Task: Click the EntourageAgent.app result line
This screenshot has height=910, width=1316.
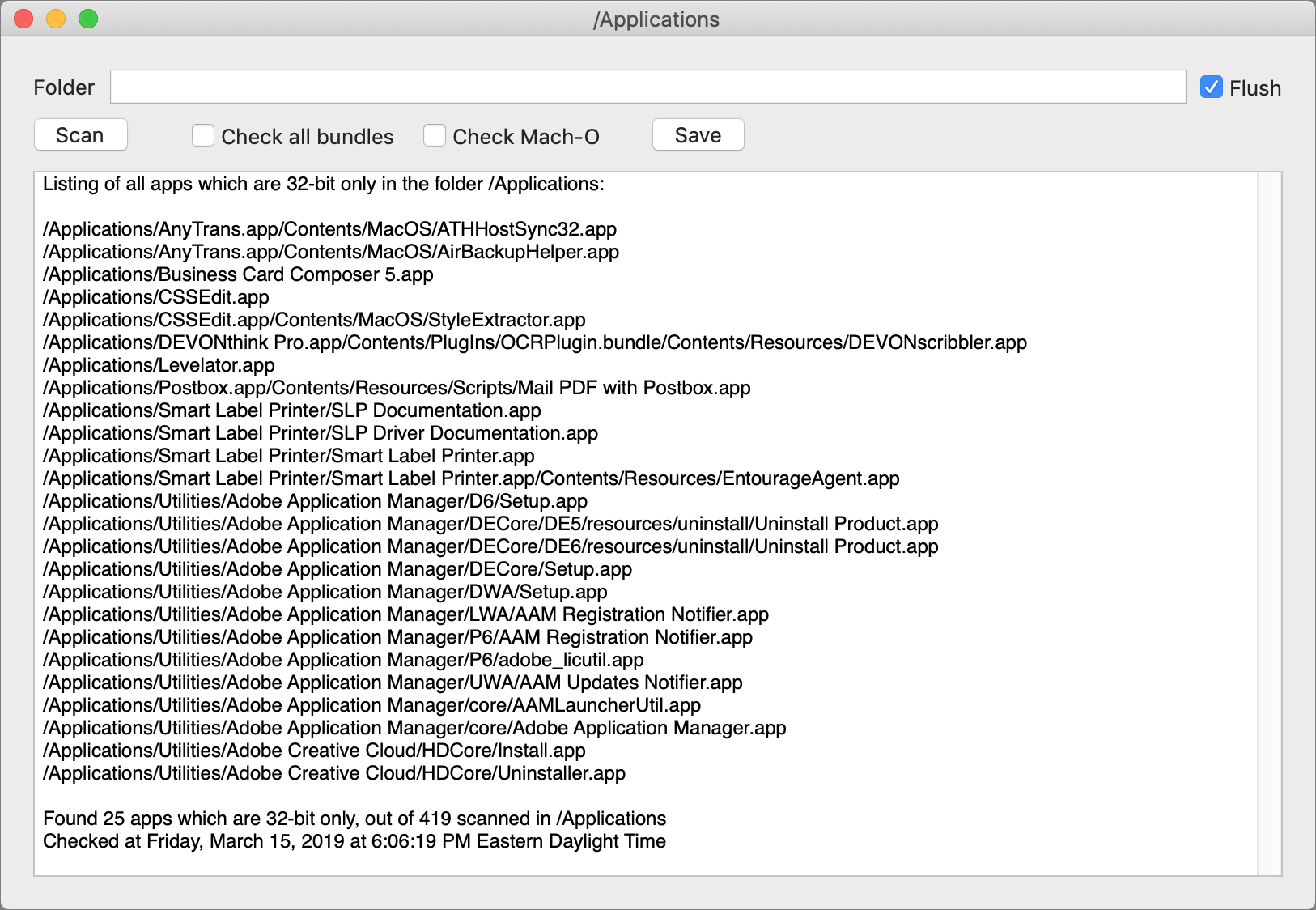Action: (471, 478)
